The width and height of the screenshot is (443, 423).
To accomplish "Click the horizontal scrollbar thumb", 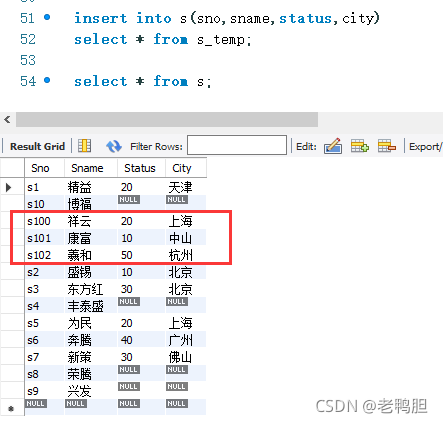I will point(167,119).
